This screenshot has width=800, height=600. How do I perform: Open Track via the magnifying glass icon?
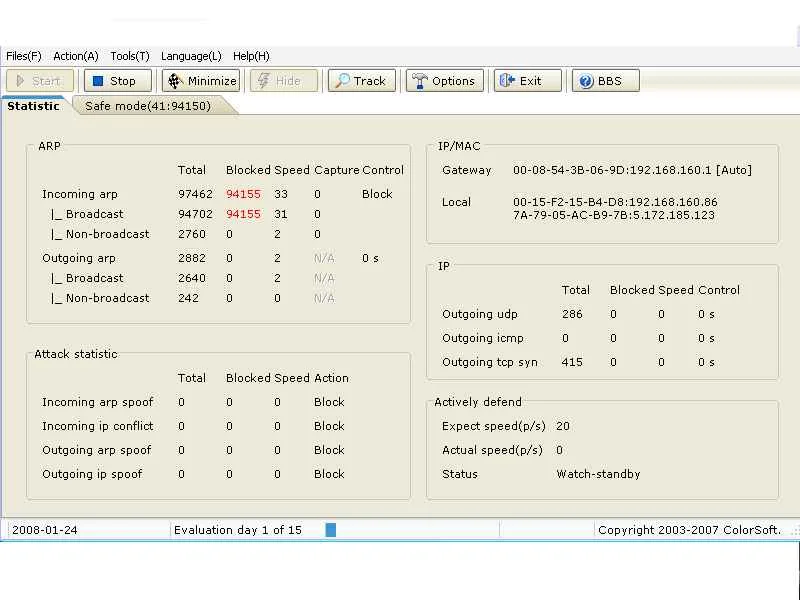click(343, 81)
